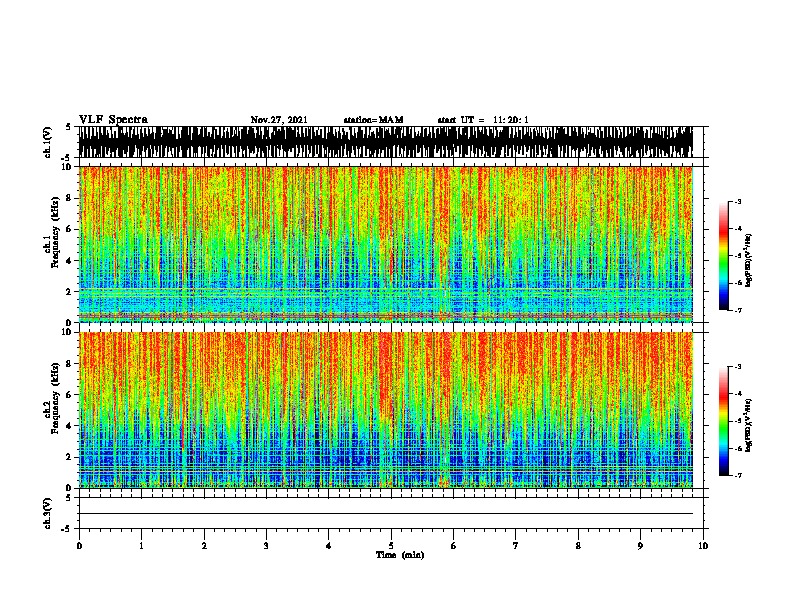Click time axis tick label "5" below ch.3

(x=391, y=546)
